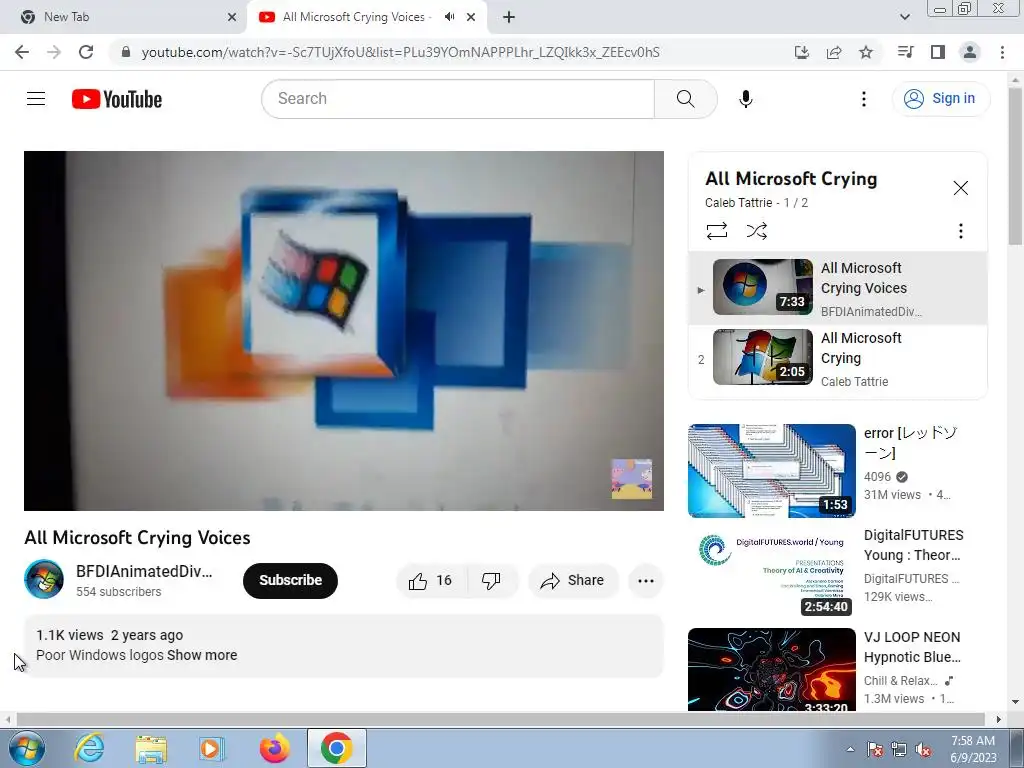Close the New Tab tab
Image resolution: width=1024 pixels, height=768 pixels.
pos(231,17)
